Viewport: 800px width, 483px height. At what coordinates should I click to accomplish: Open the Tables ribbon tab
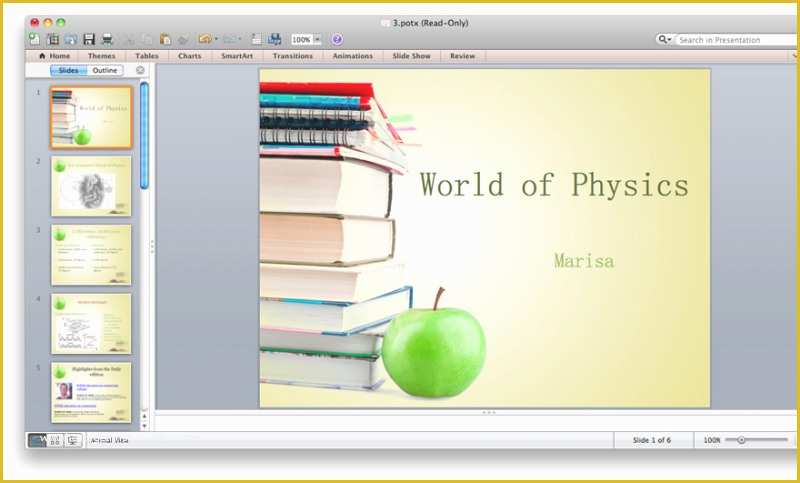(147, 56)
